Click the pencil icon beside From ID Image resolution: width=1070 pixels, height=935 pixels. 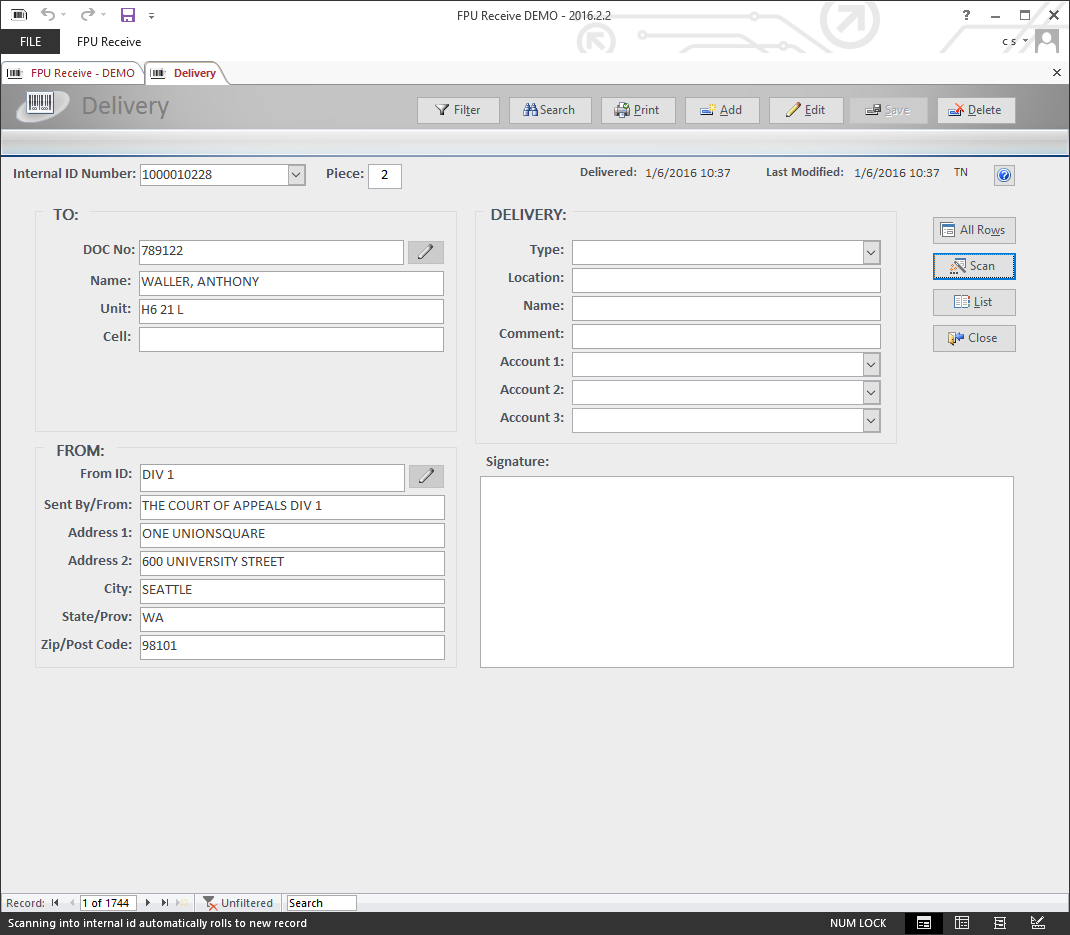(425, 477)
